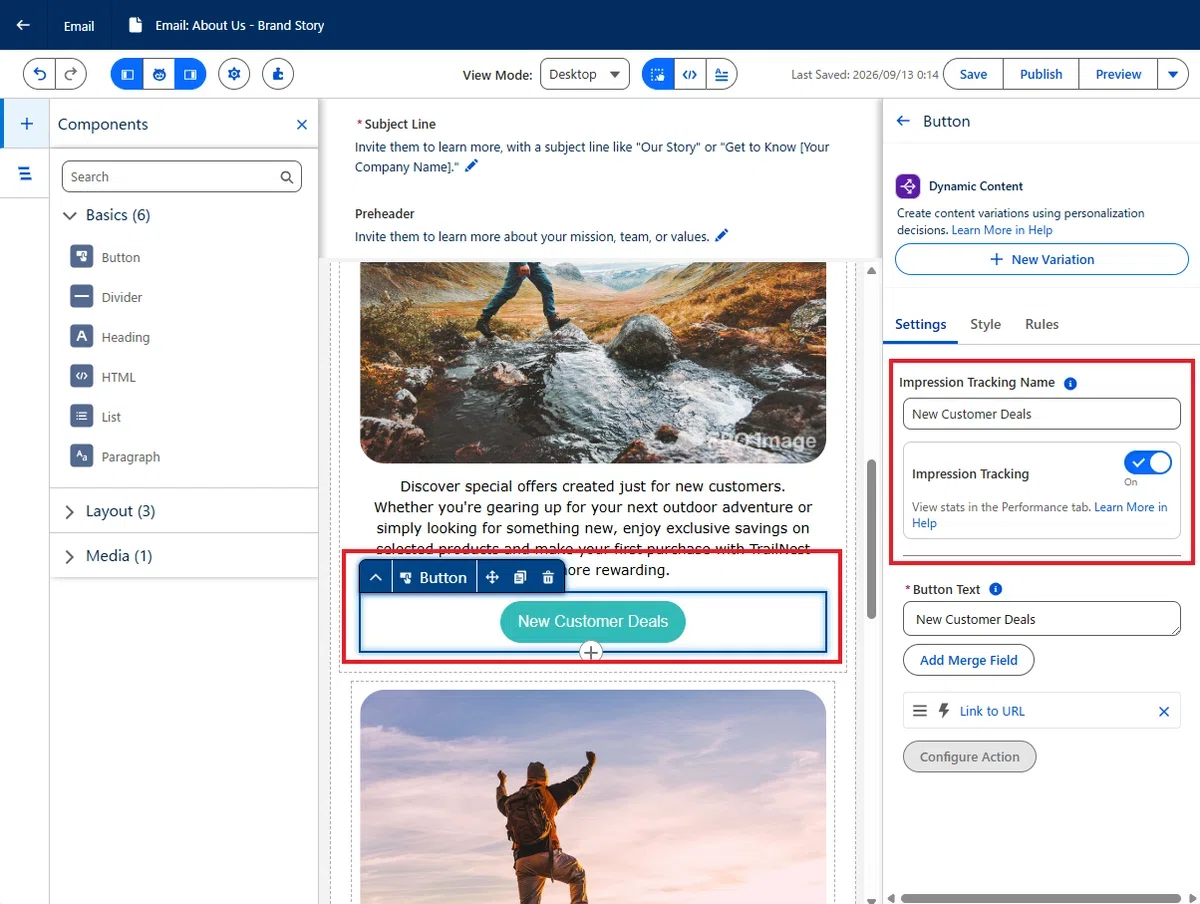Image resolution: width=1200 pixels, height=904 pixels.
Task: Switch to the plain text view icon
Action: coord(722,74)
